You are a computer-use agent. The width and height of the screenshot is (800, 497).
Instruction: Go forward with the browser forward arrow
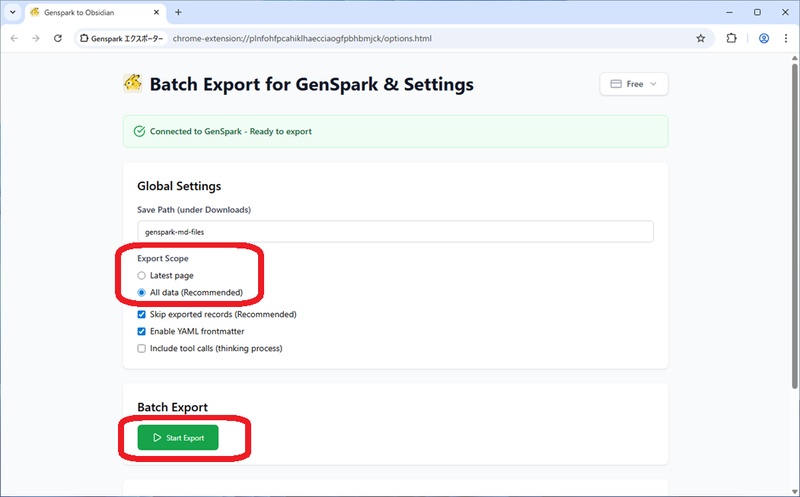pyautogui.click(x=36, y=38)
